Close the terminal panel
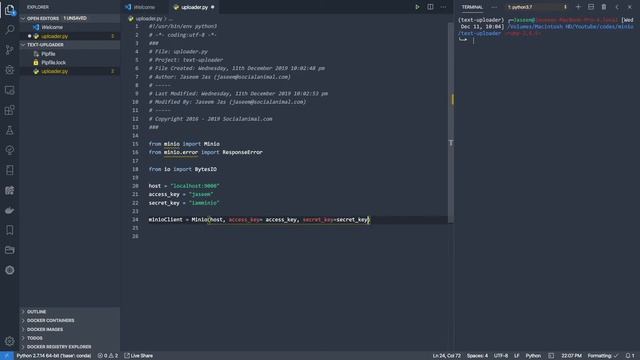Viewport: 640px width, 360px height. tap(630, 7)
